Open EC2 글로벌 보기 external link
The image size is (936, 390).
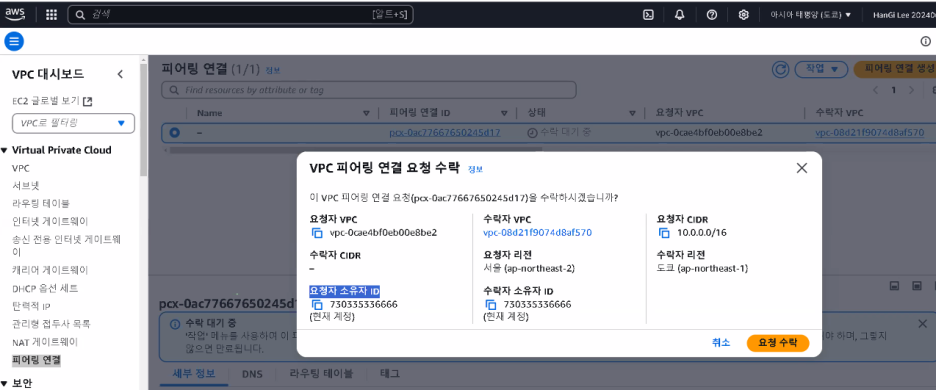(53, 101)
